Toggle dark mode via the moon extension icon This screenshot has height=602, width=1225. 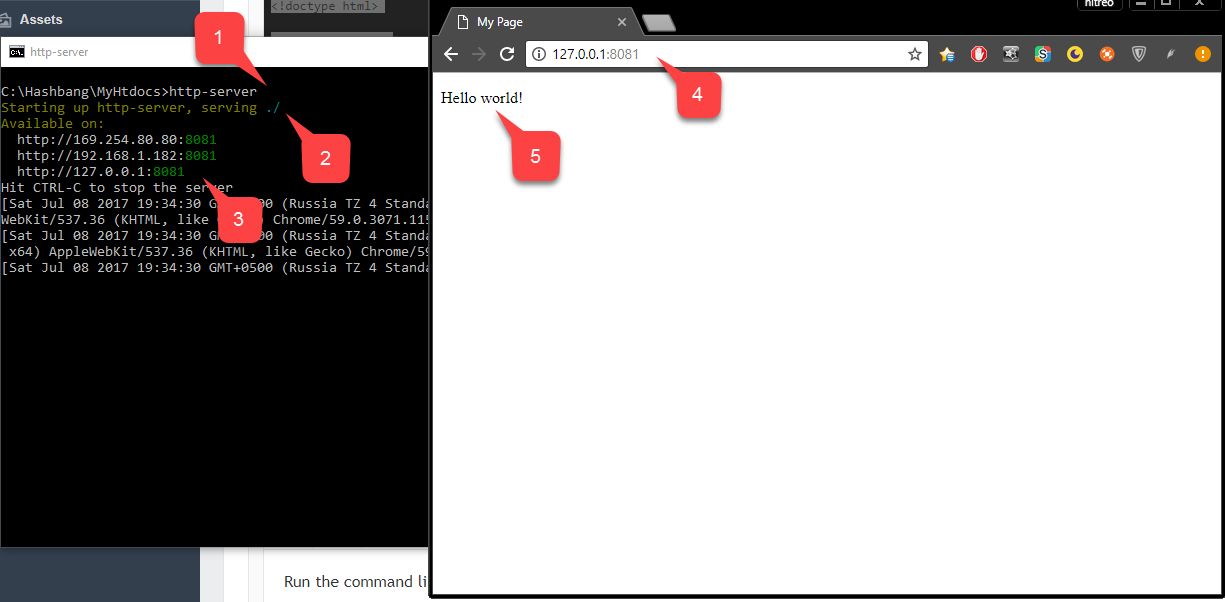click(x=1074, y=54)
